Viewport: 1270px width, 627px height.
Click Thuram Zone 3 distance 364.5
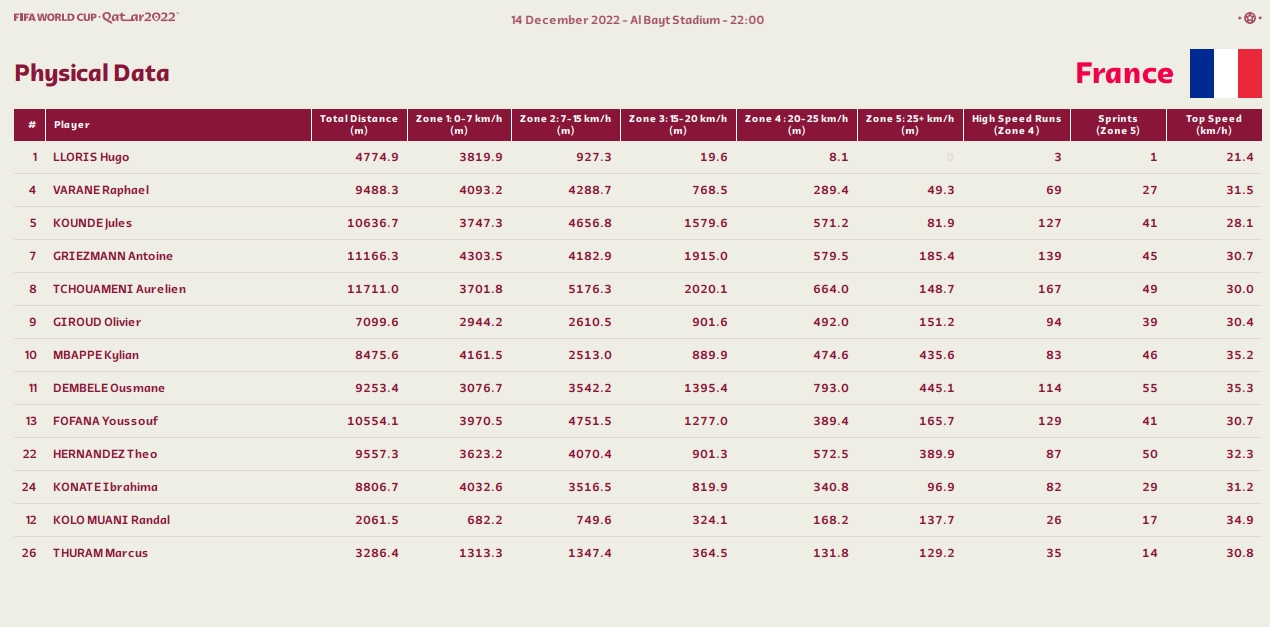coord(711,553)
